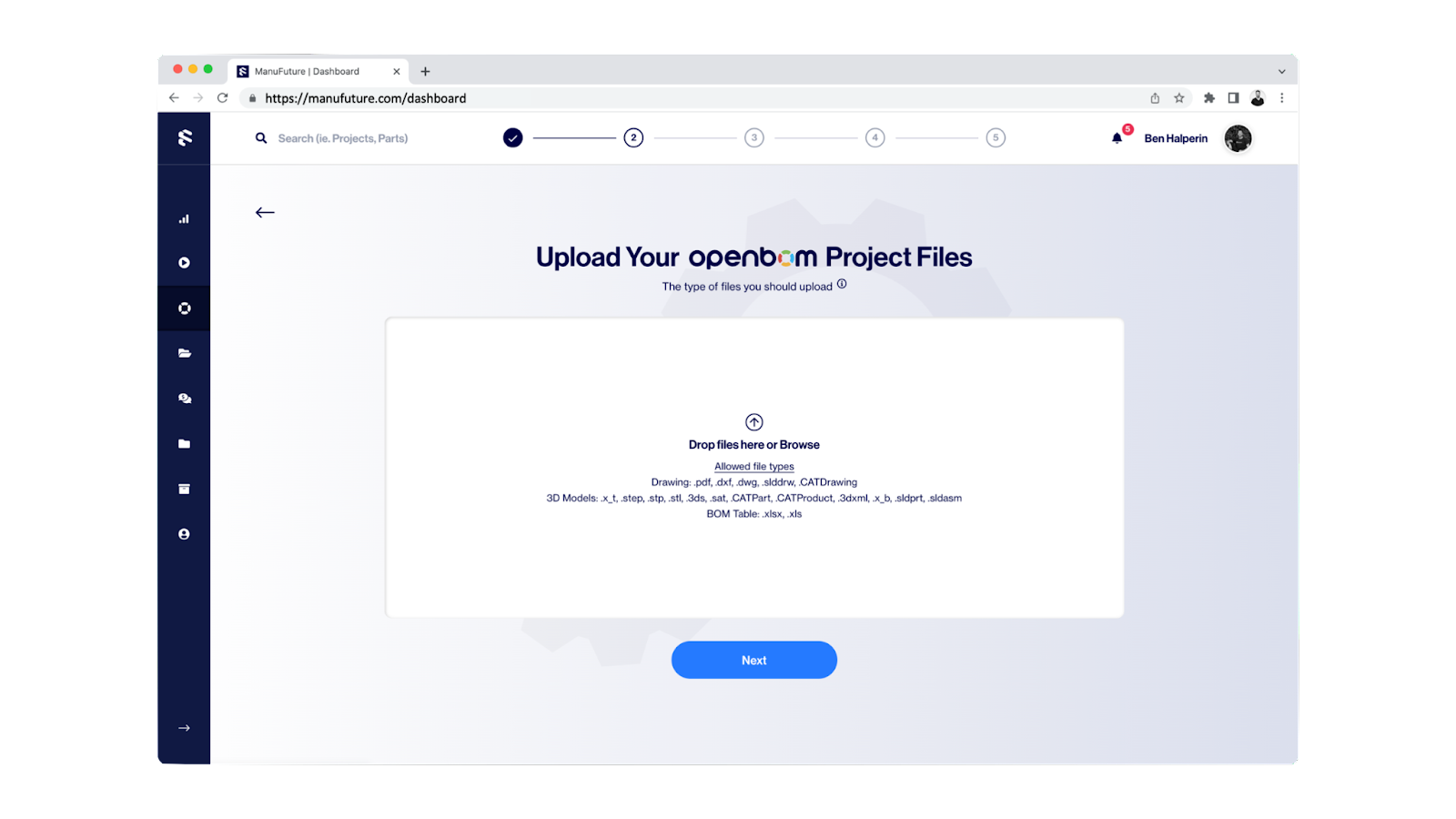Screen dimensions: 1456x819
Task: Click Drop files here or Browse
Action: (x=754, y=445)
